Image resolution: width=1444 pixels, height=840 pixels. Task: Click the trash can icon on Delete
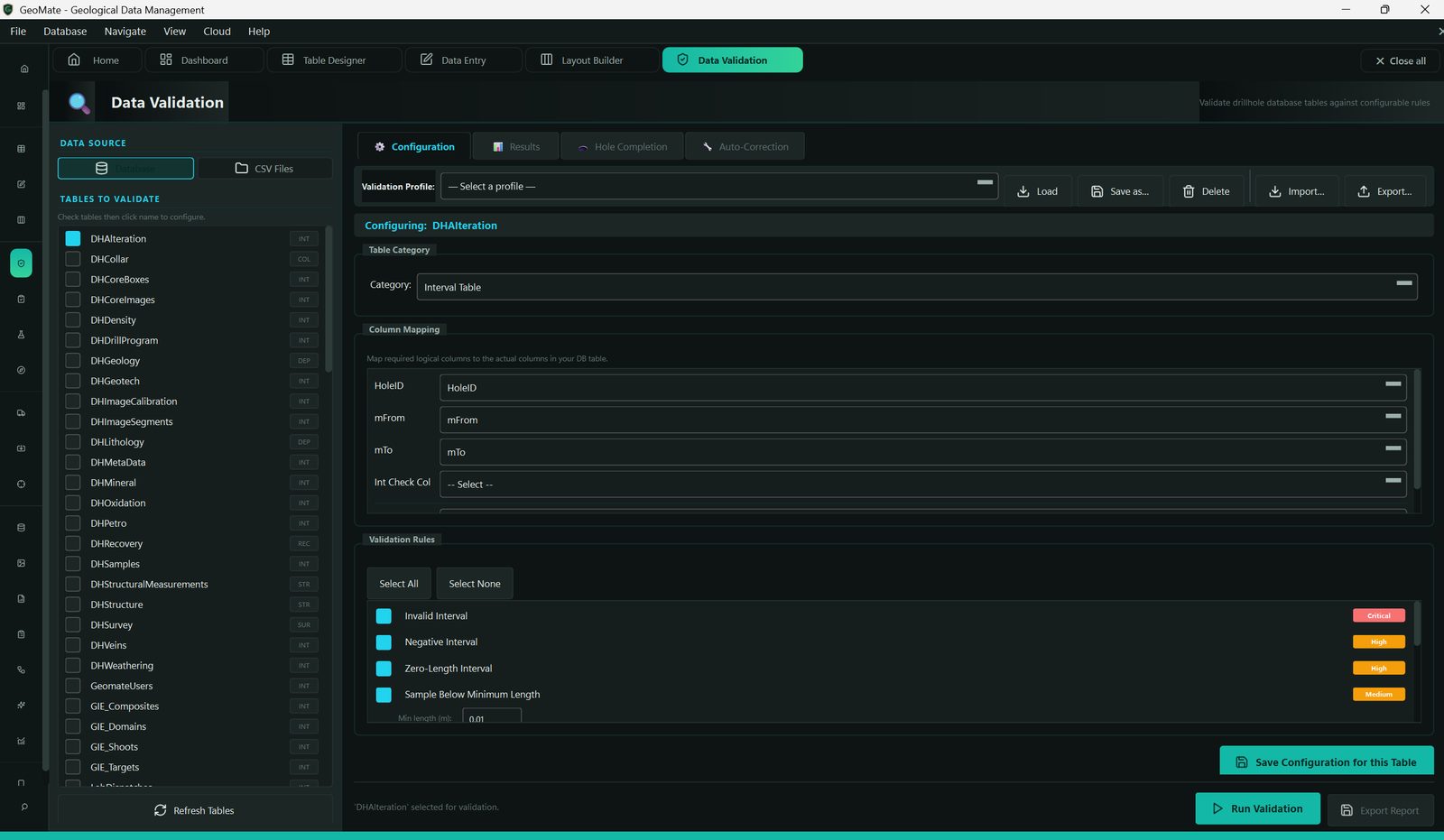point(1189,191)
